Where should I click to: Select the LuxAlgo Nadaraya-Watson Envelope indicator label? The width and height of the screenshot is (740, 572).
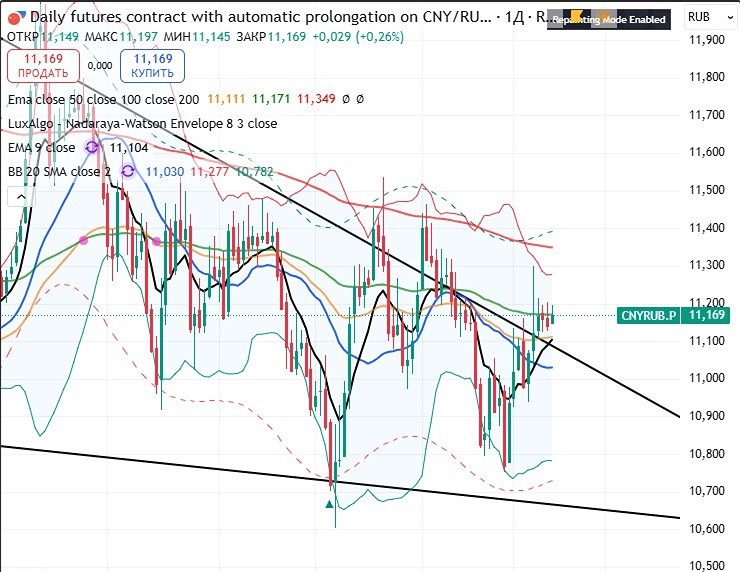pos(143,124)
